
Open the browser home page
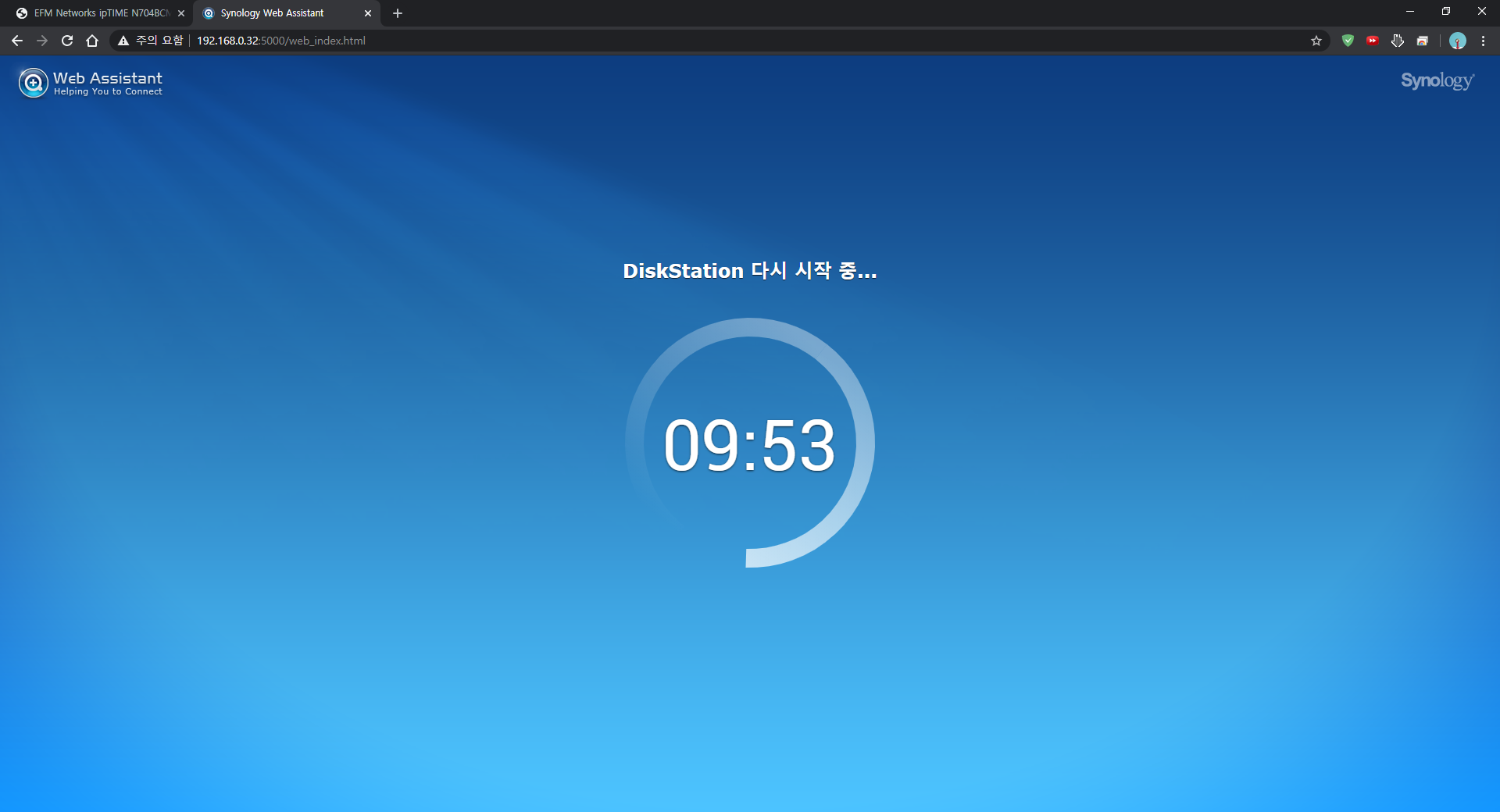coord(92,41)
